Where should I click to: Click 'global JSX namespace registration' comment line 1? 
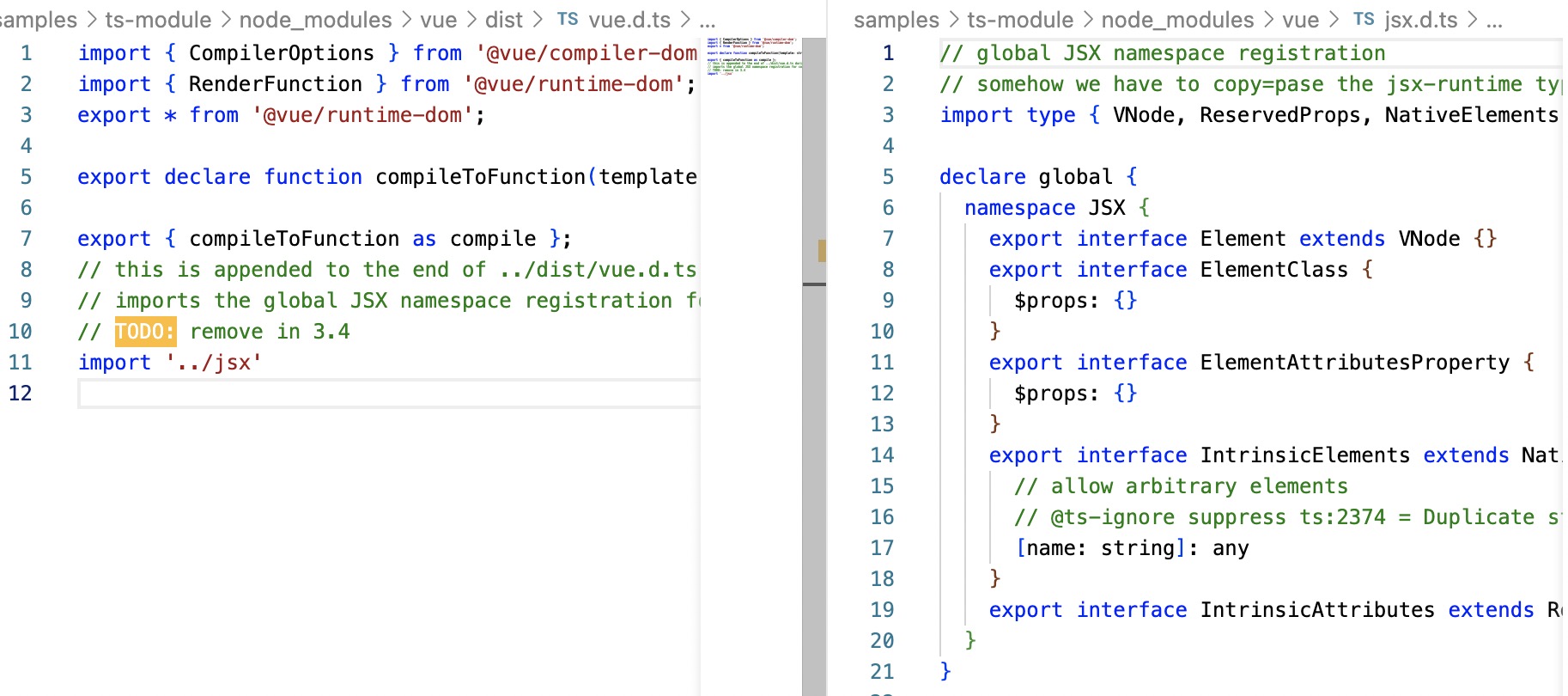(x=1162, y=53)
